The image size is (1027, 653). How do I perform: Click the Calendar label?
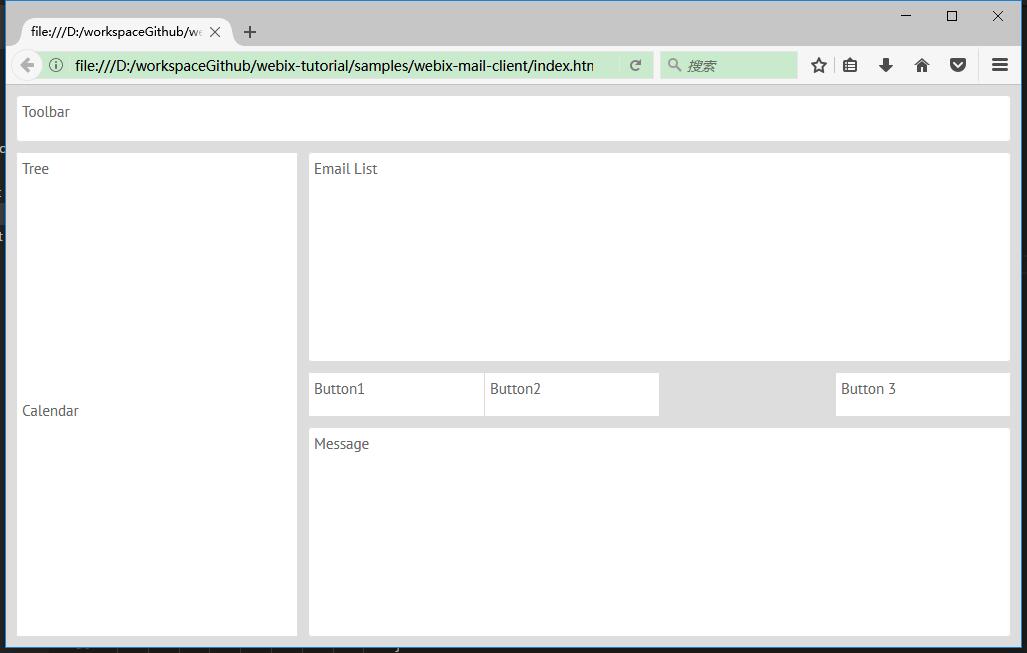click(x=50, y=411)
